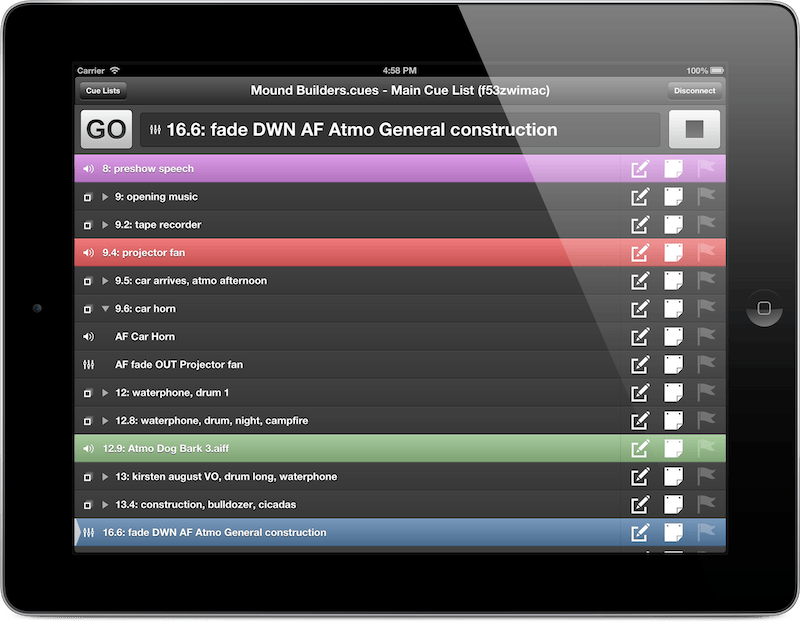Expand the '9: opening music' group
Image resolution: width=800 pixels, height=627 pixels.
point(107,197)
